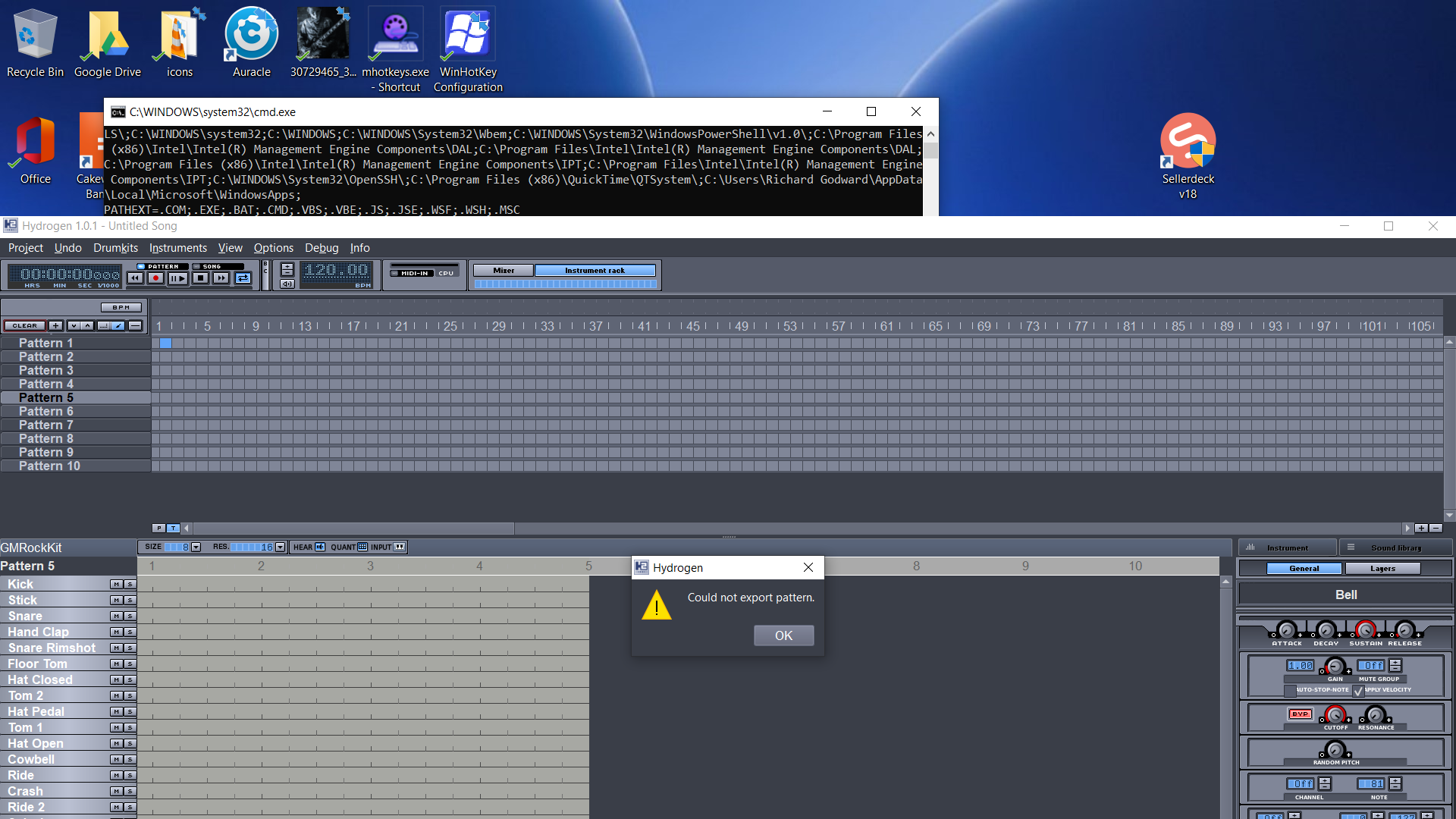
Task: Click the Attack knob
Action: [x=1286, y=629]
